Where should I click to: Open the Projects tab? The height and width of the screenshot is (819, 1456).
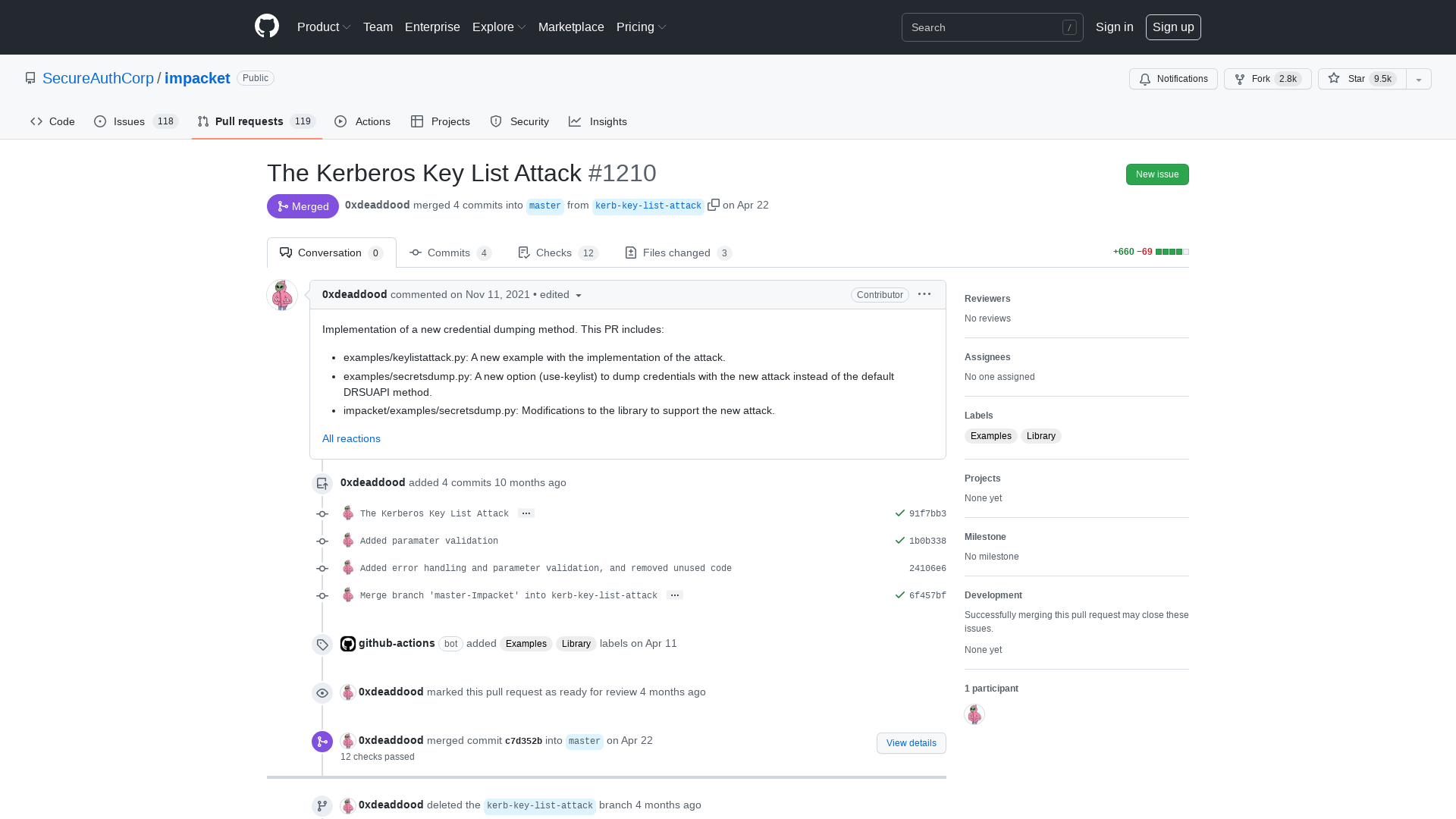click(x=441, y=121)
